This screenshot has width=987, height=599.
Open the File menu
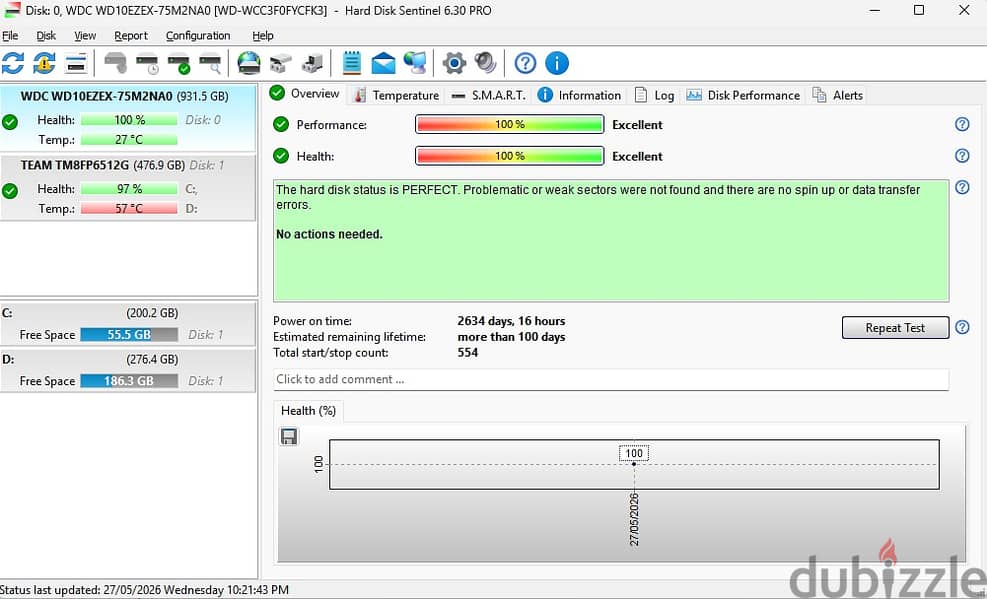pyautogui.click(x=10, y=36)
